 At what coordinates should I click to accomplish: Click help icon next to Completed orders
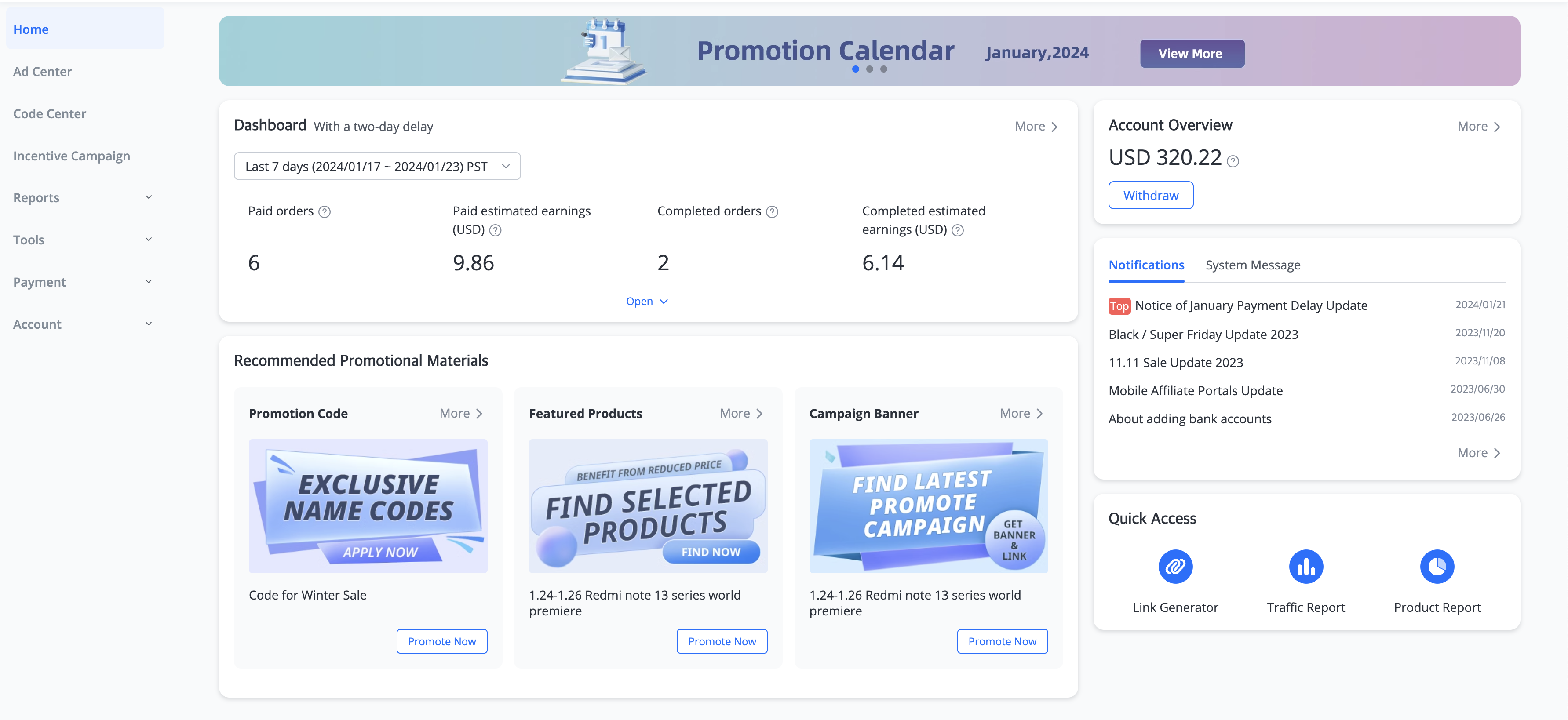click(772, 212)
